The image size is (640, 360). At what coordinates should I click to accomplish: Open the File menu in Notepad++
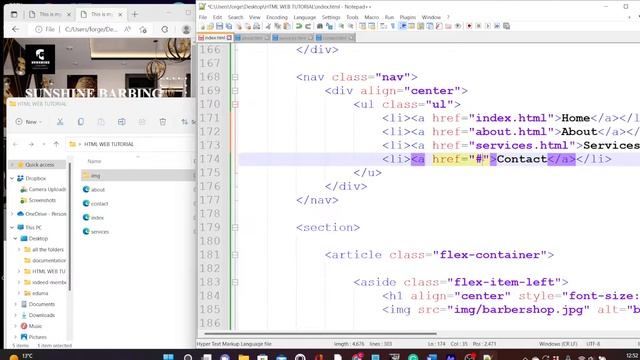pos(202,17)
